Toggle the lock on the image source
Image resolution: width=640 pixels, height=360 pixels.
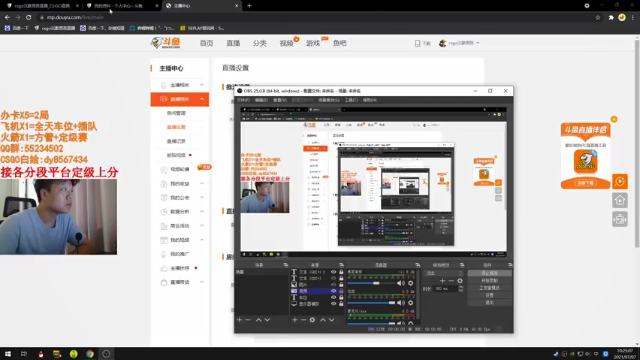341,284
